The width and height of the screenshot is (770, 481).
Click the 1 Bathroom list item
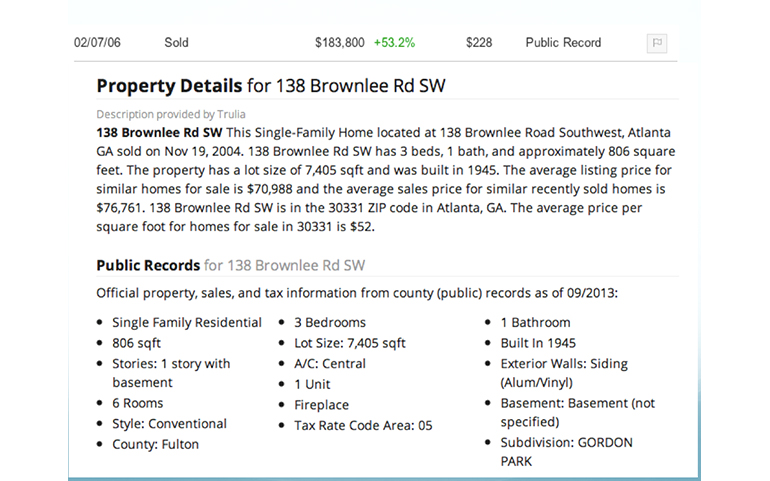pos(535,323)
